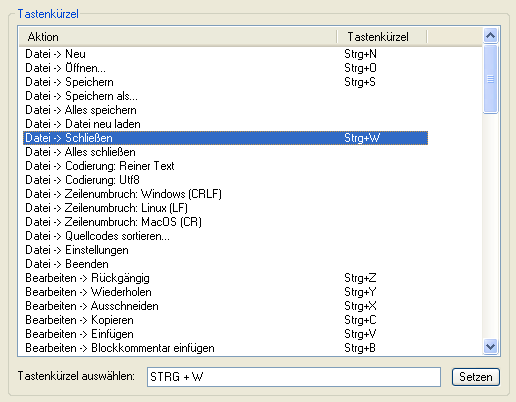
Task: Select the Datei -> Datei neu laden row
Action: click(225, 124)
